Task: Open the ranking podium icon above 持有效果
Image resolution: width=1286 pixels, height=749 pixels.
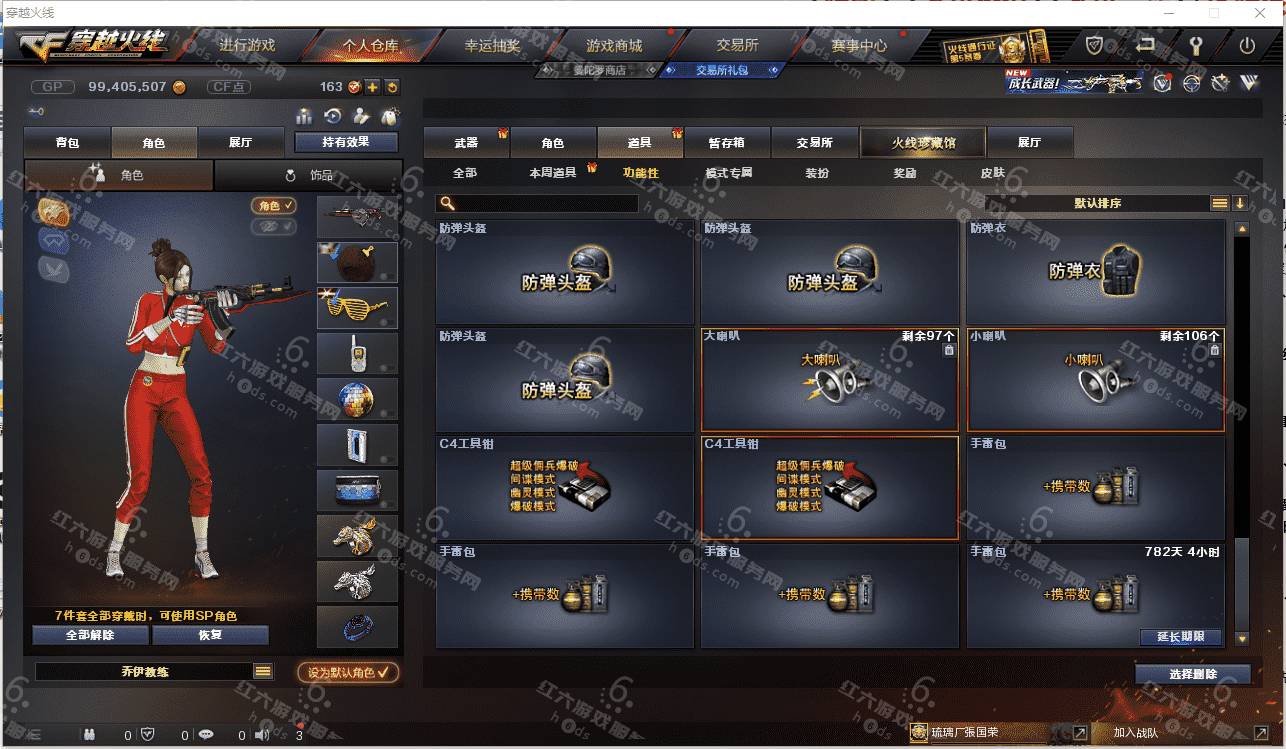Action: click(x=305, y=116)
